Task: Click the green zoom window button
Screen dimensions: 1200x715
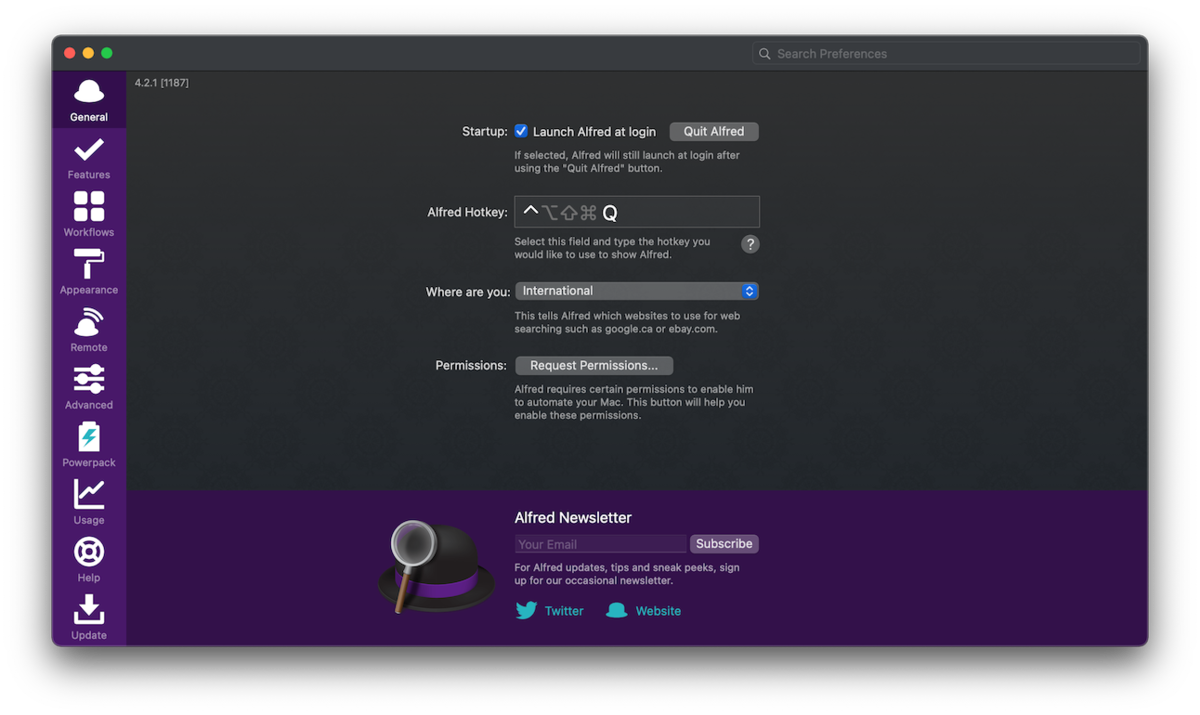Action: coord(107,53)
